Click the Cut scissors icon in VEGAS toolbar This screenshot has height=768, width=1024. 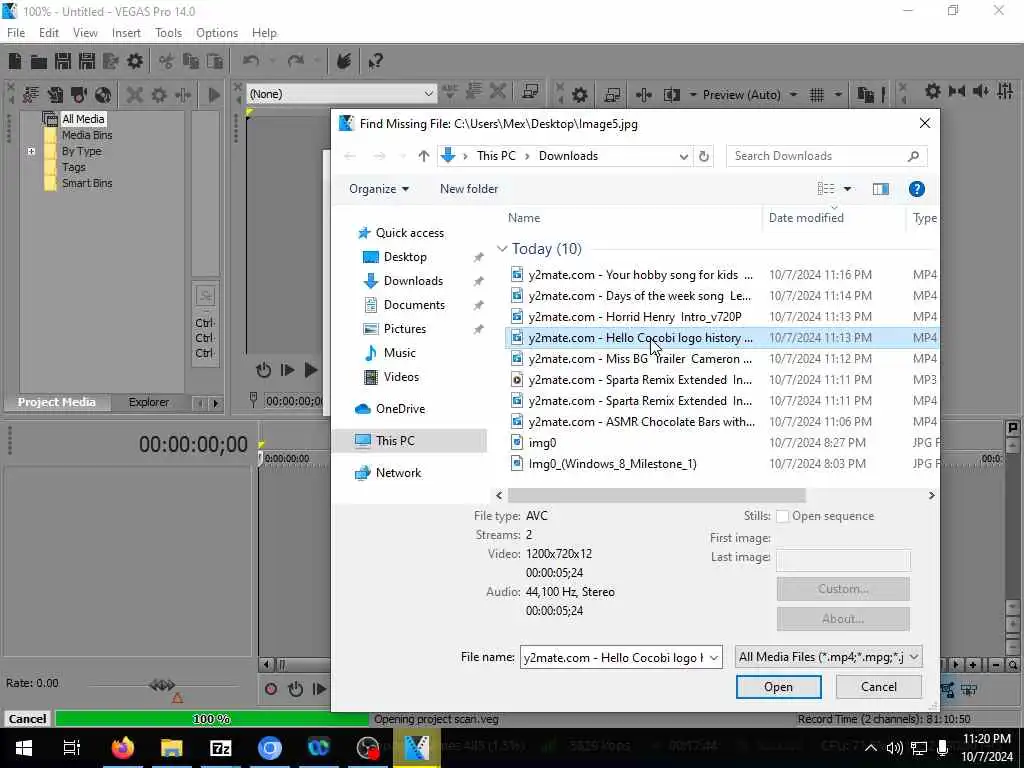[167, 61]
